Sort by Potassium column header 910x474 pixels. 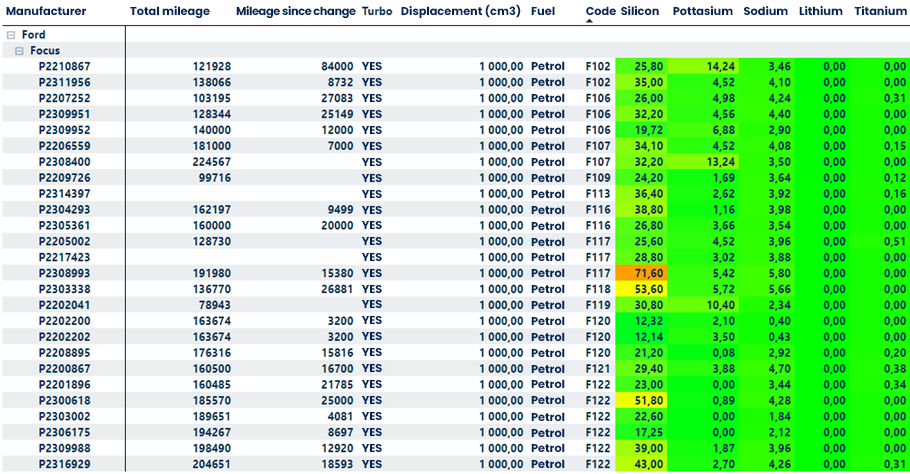pos(704,11)
